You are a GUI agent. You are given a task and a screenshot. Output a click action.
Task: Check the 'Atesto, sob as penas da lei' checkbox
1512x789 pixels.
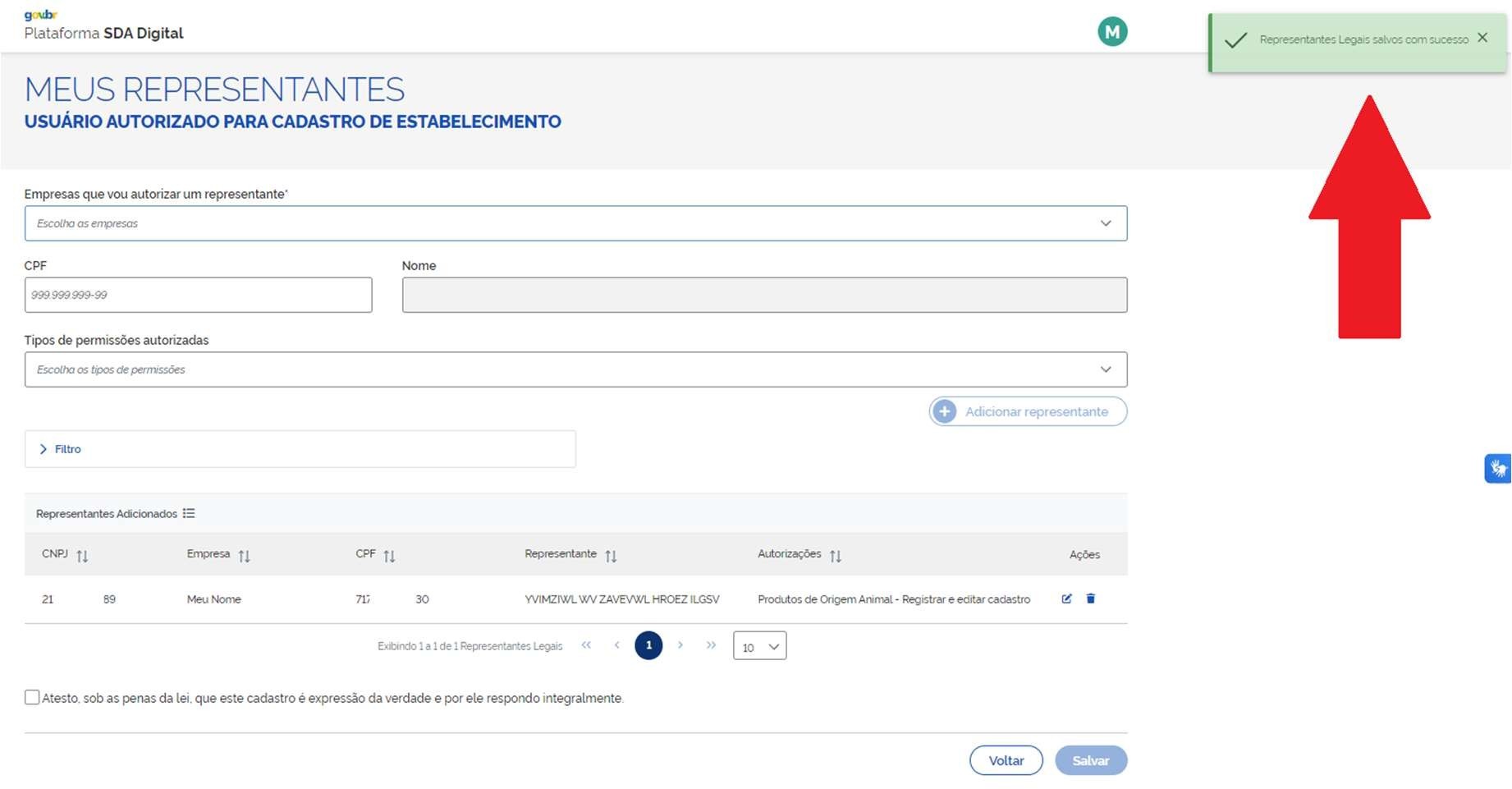pyautogui.click(x=32, y=697)
